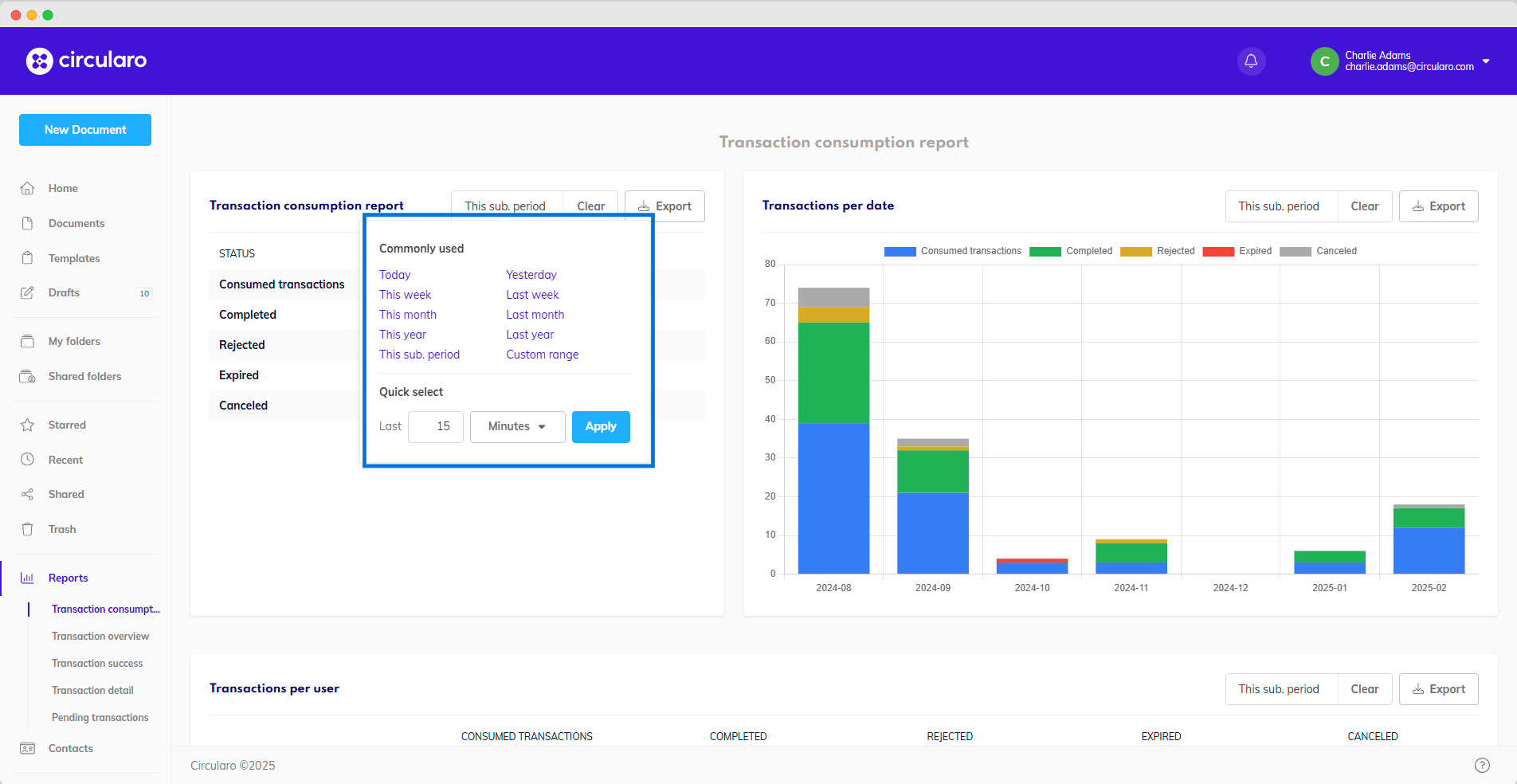Click the Drafts pencil icon

pos(27,292)
